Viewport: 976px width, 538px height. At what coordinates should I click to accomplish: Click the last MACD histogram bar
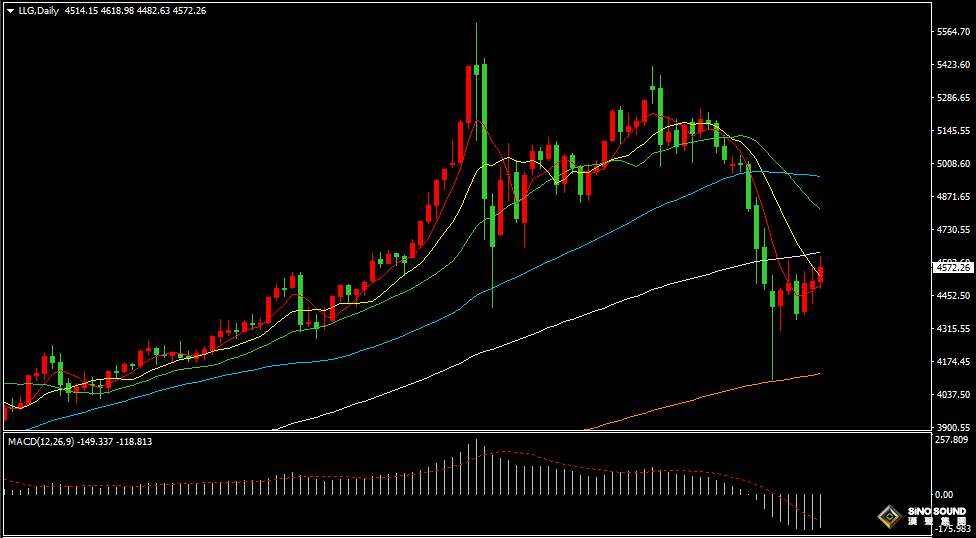click(821, 510)
